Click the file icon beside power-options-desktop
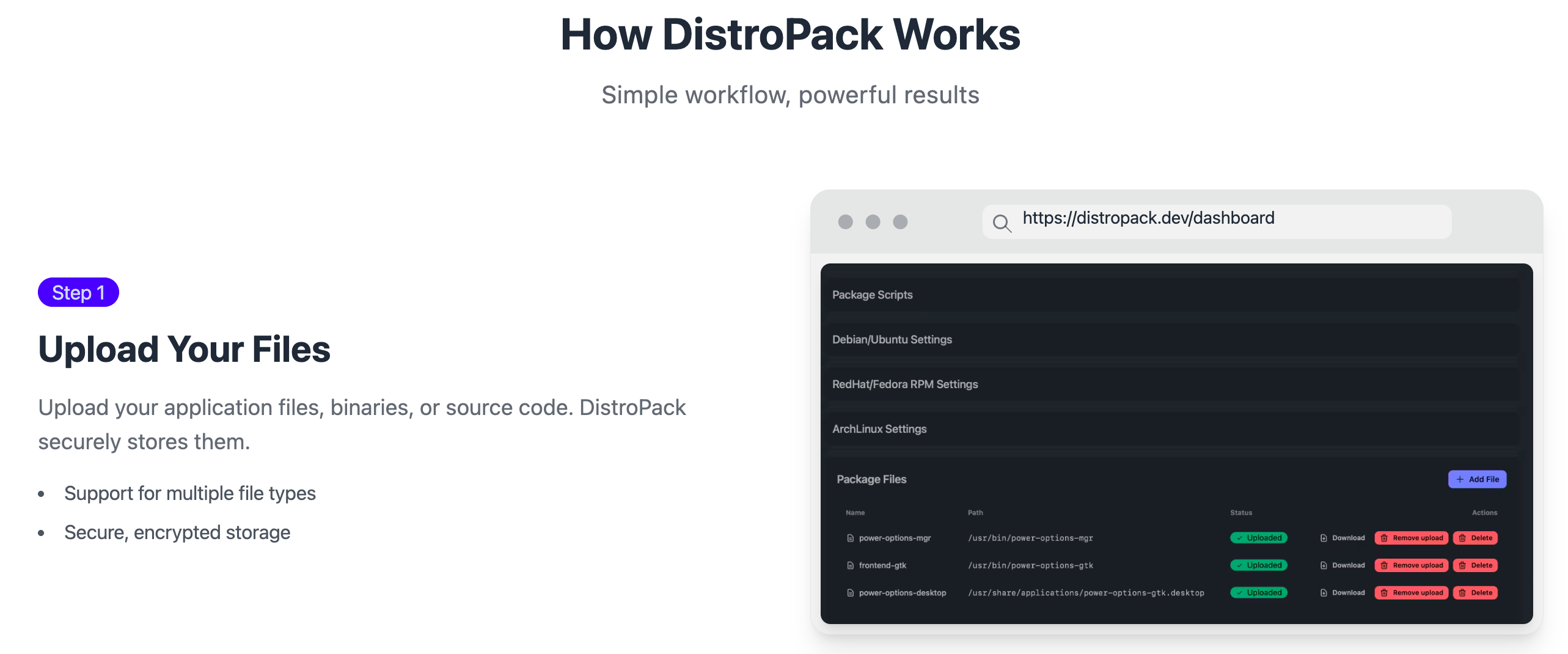Screen dimensions: 1568x654 click(850, 593)
